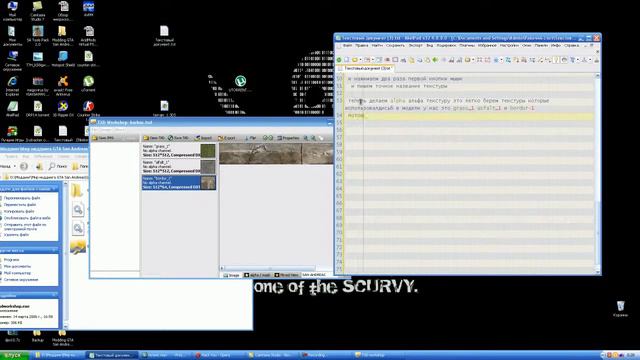The image size is (640, 360).
Task: Click Сетевое окружение under other places
Action: tap(20, 280)
